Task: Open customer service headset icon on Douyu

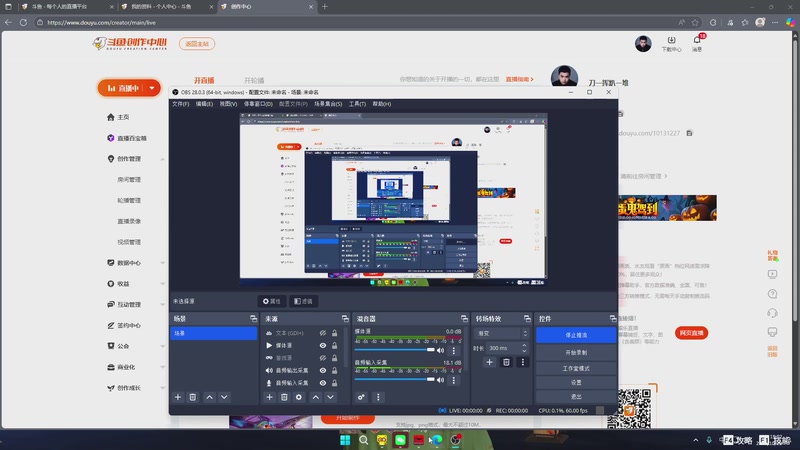Action: (772, 313)
